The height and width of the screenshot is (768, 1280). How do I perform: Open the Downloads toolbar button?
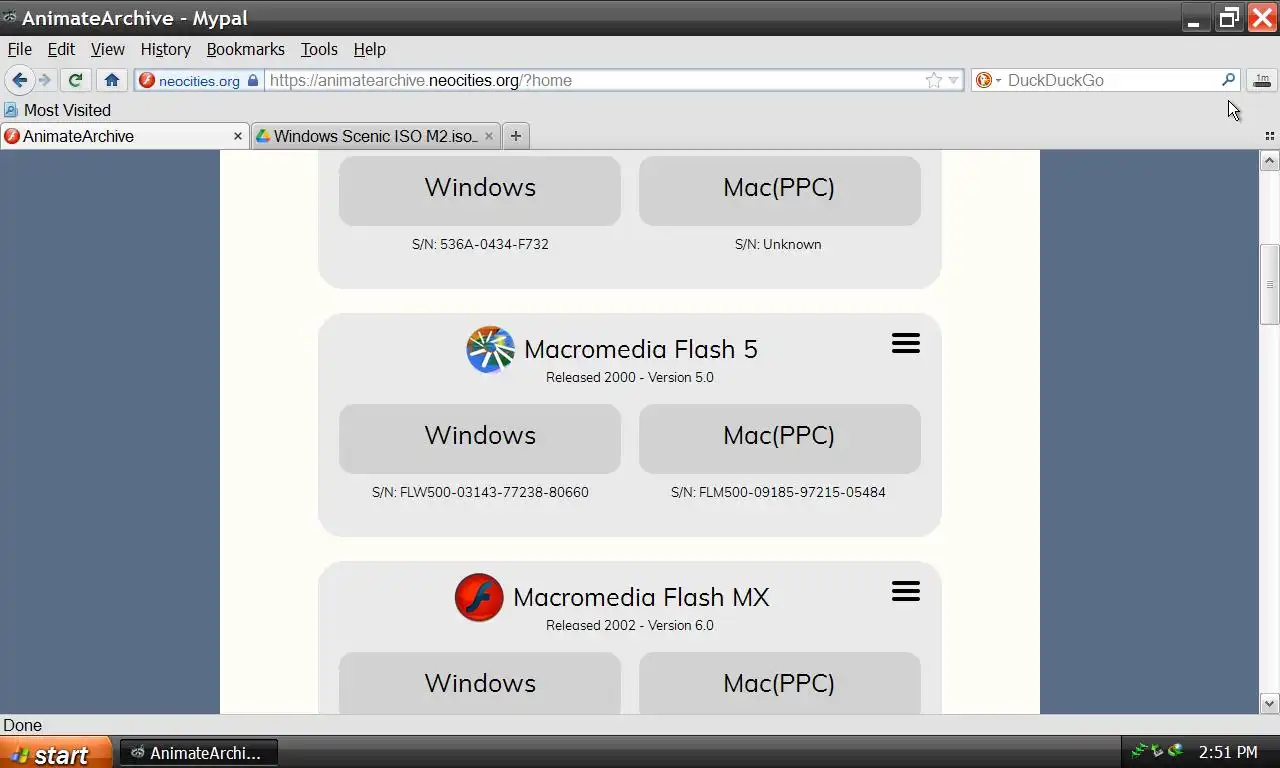(x=1262, y=80)
